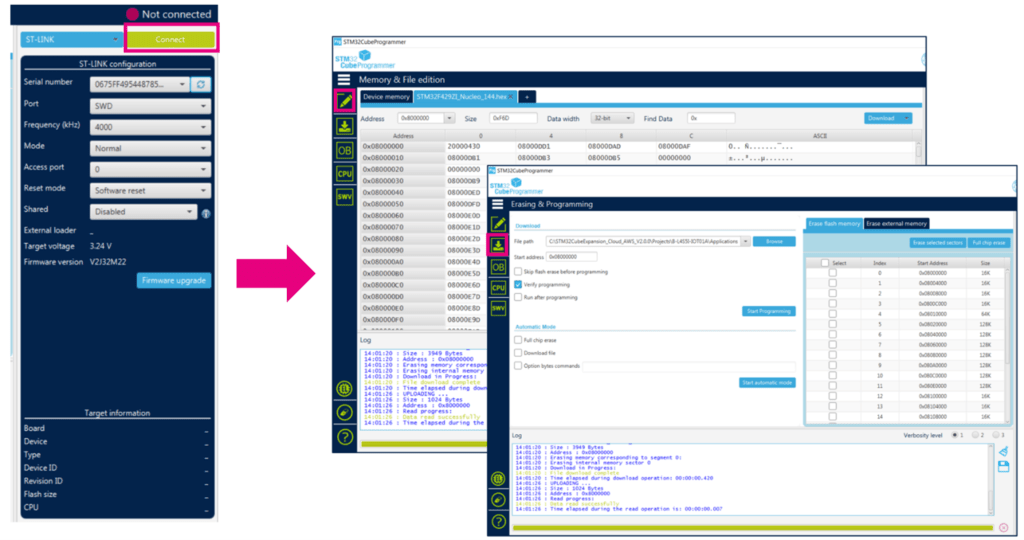Click the brush icon to clear the log
This screenshot has width=1024, height=540.
pos(1003,452)
